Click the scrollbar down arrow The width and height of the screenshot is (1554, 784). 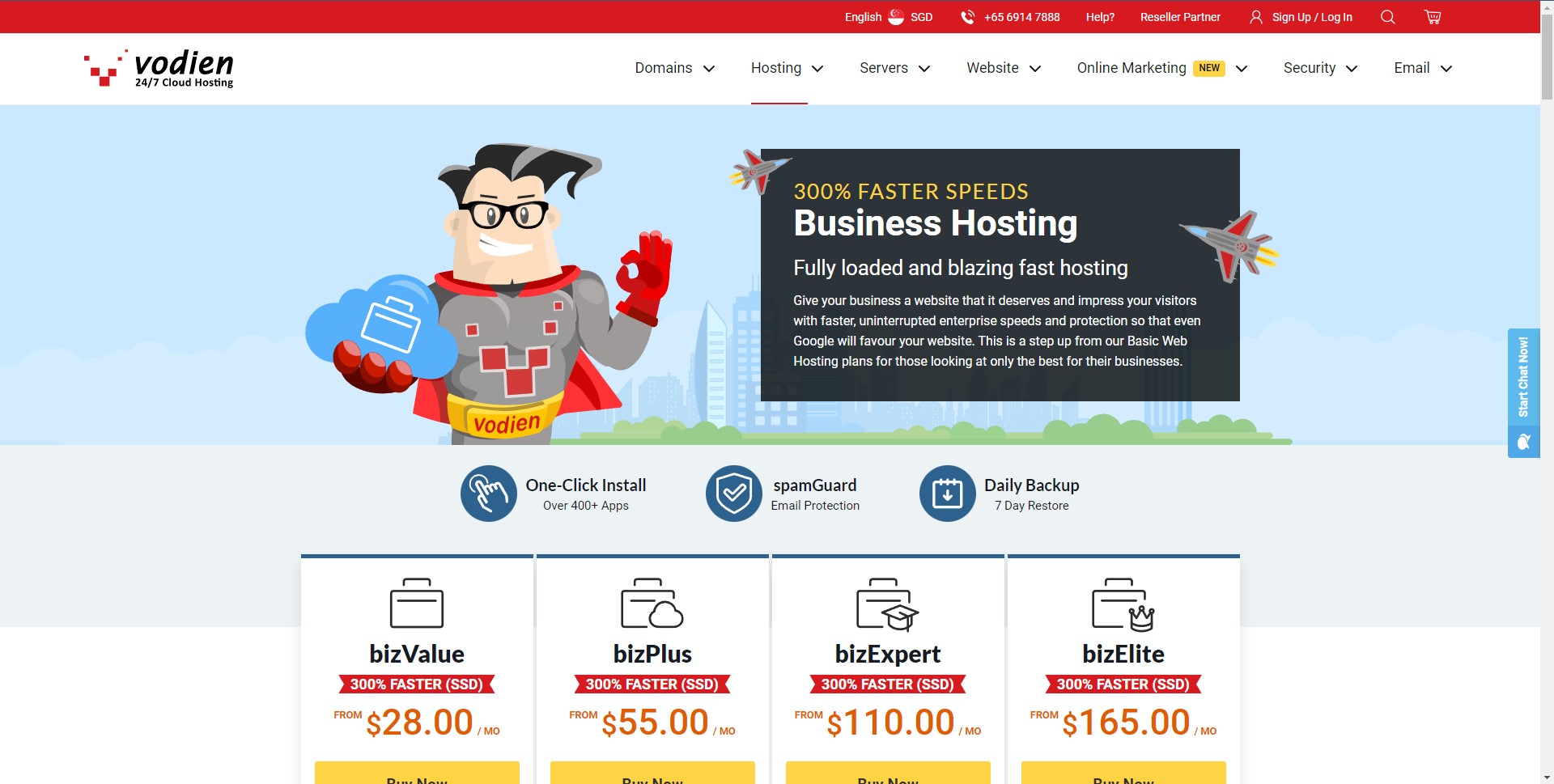click(1547, 777)
